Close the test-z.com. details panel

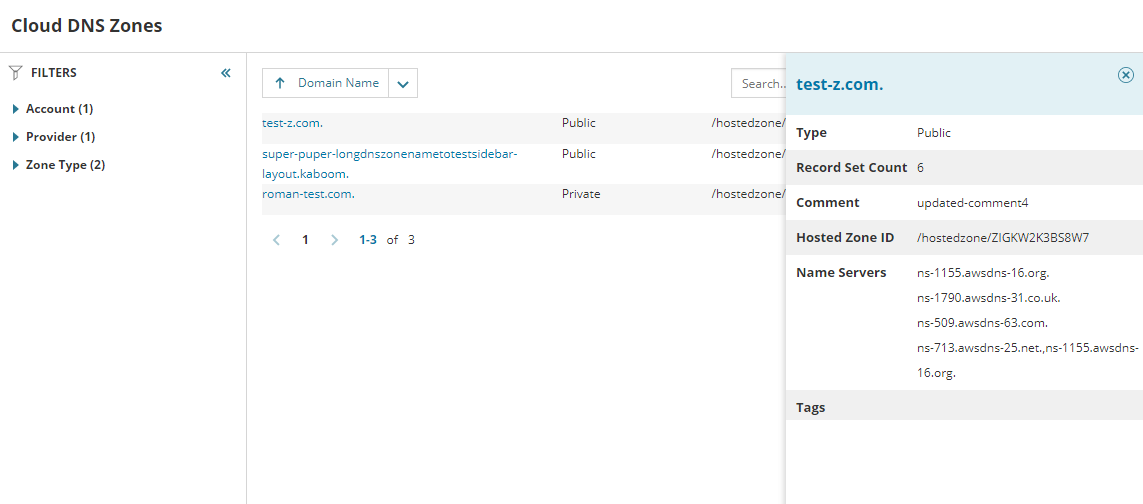click(1125, 75)
